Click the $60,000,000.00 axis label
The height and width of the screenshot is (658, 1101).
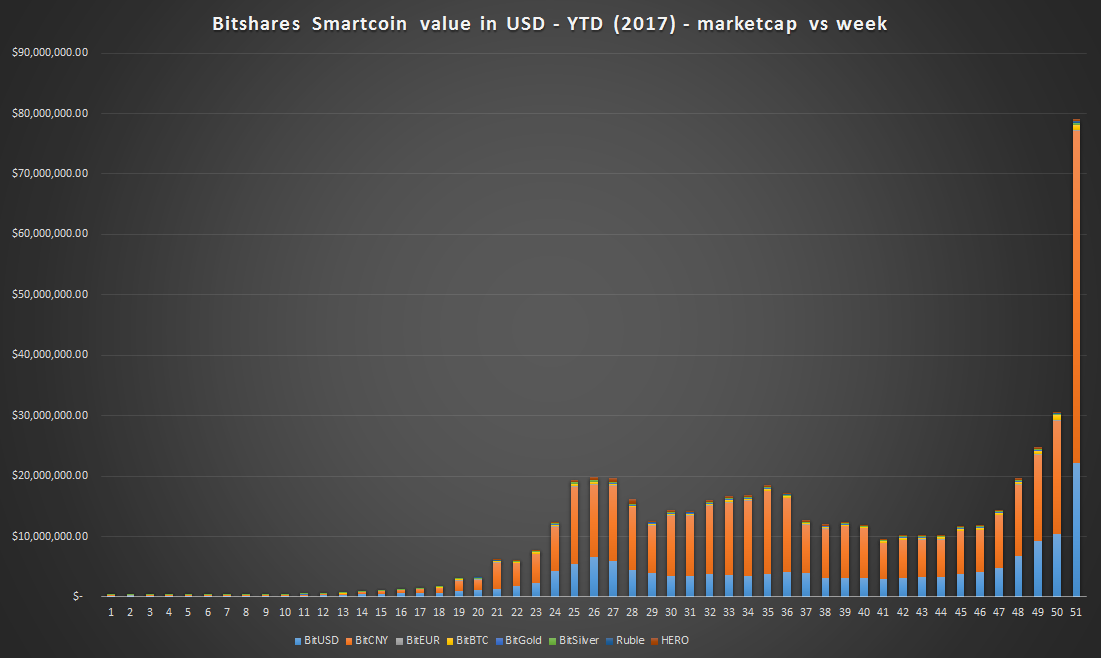click(x=50, y=233)
